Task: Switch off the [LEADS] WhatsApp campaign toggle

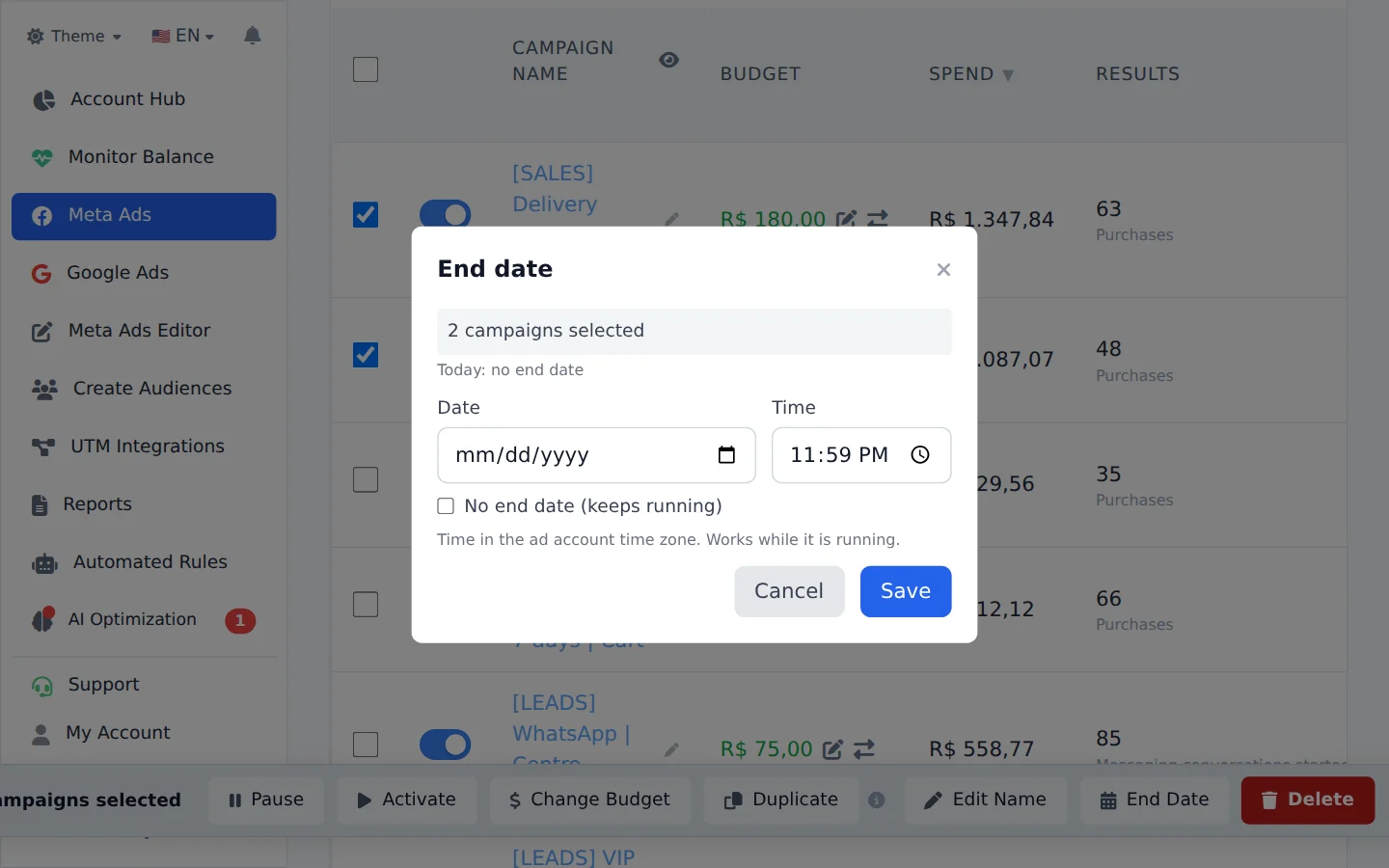Action: [x=446, y=745]
